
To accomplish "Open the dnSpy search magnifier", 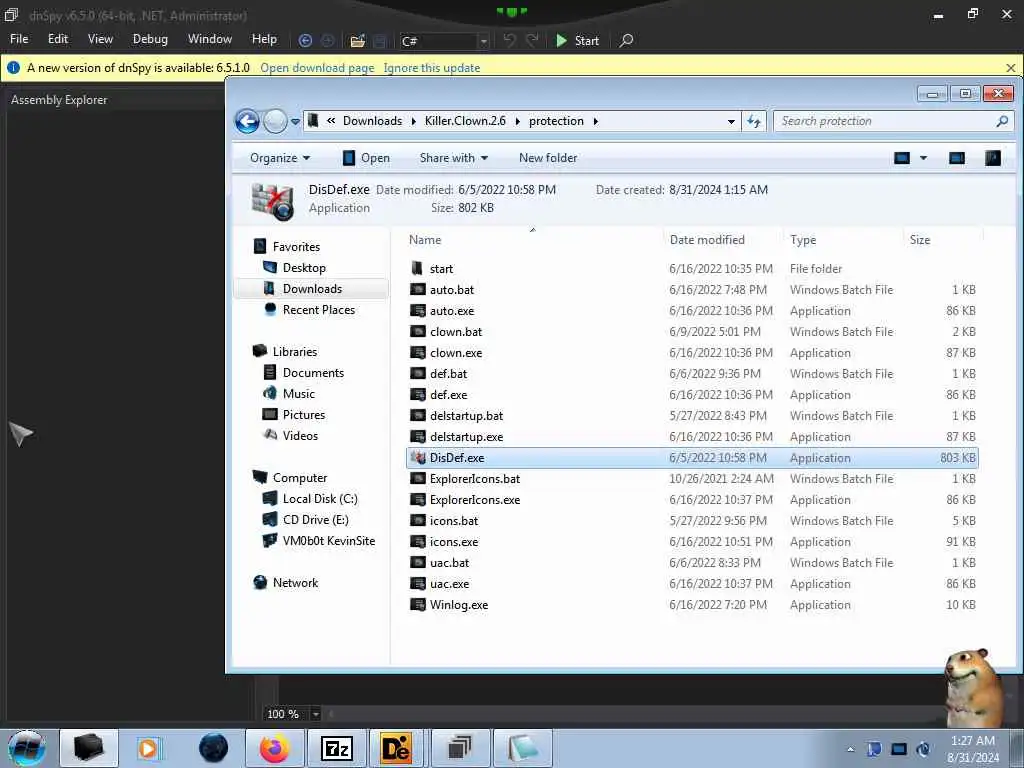I will 626,40.
